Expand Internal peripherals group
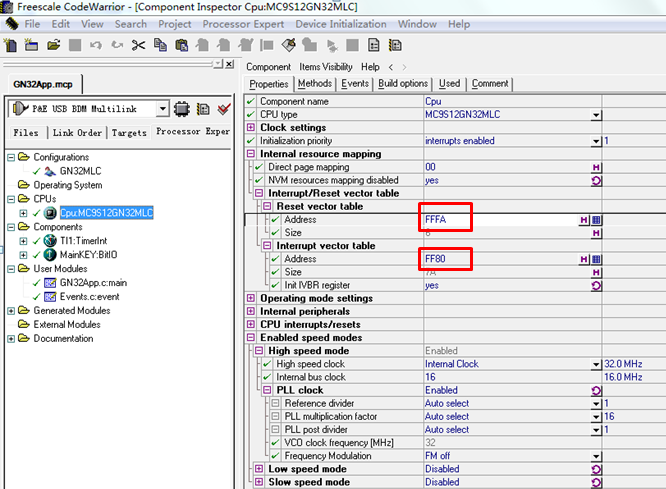This screenshot has width=666, height=489. tap(251, 311)
